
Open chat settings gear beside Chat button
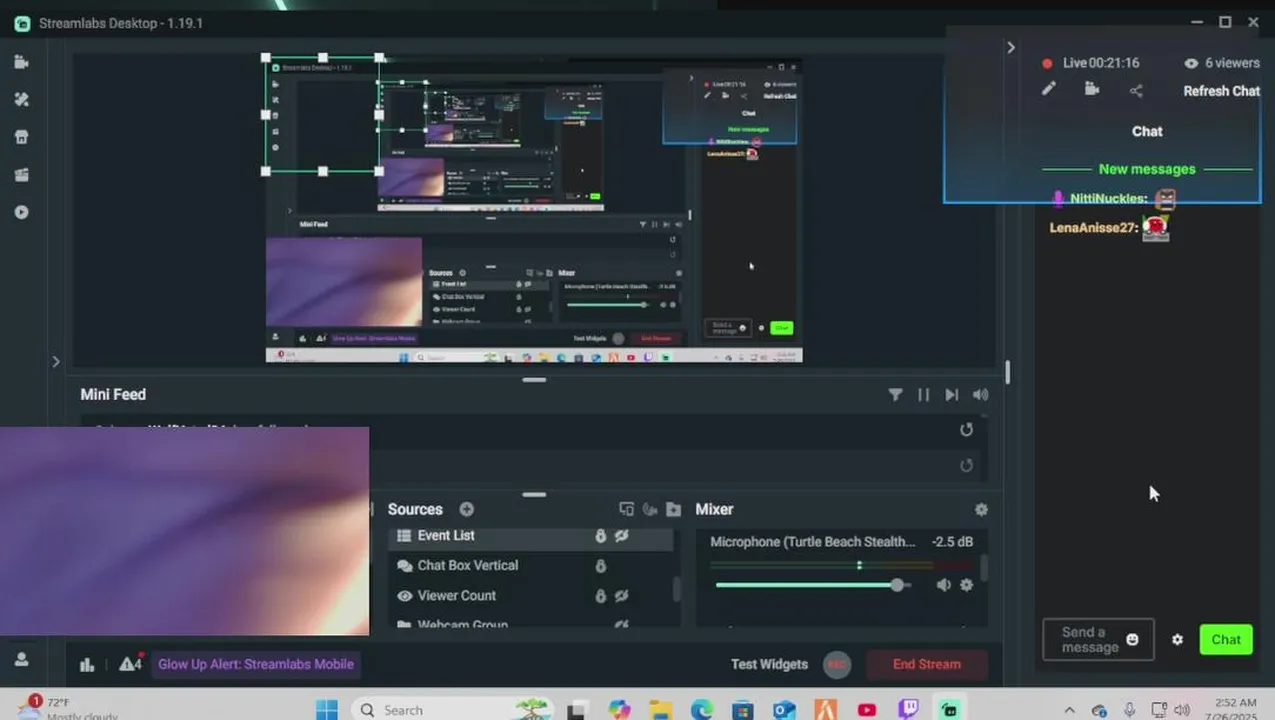point(1177,639)
